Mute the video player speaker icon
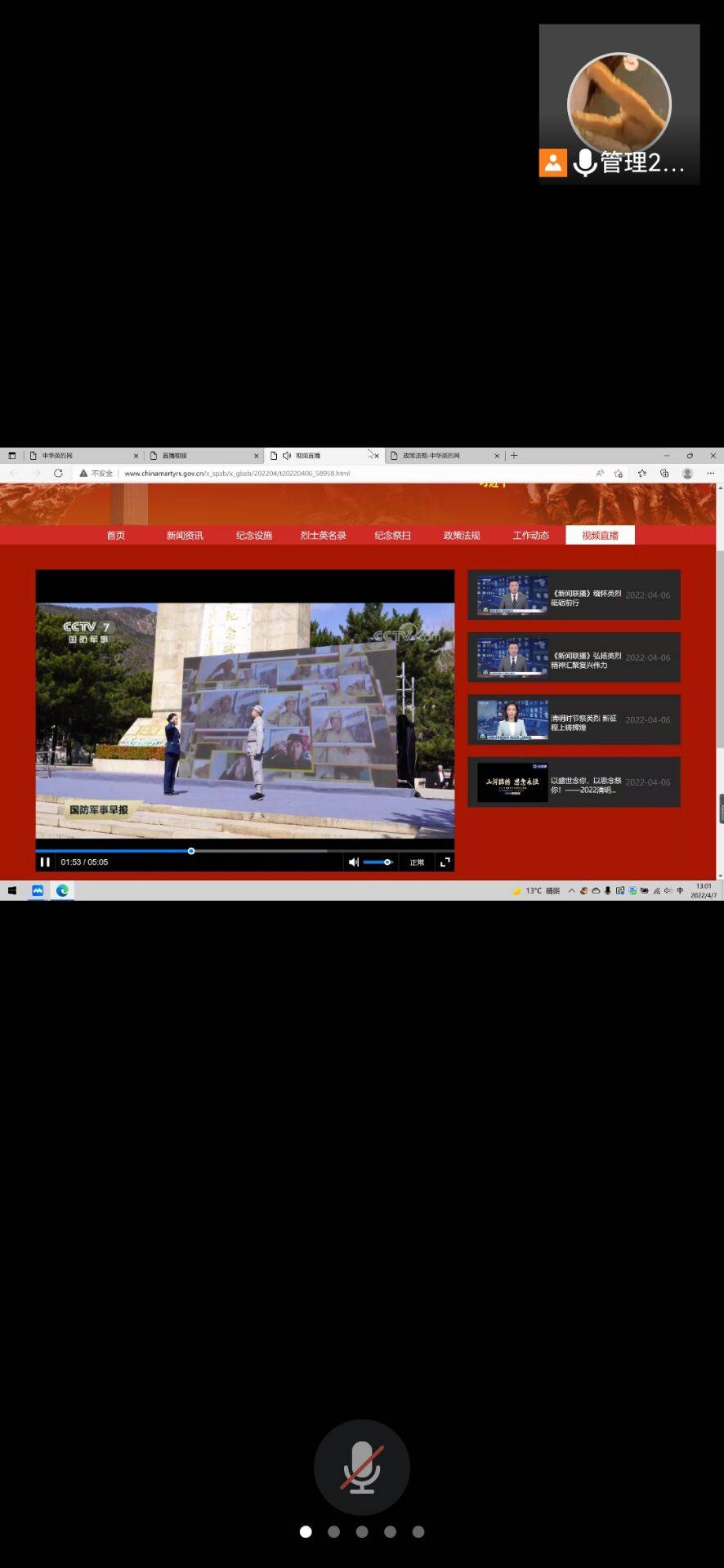724x1568 pixels. tap(353, 862)
